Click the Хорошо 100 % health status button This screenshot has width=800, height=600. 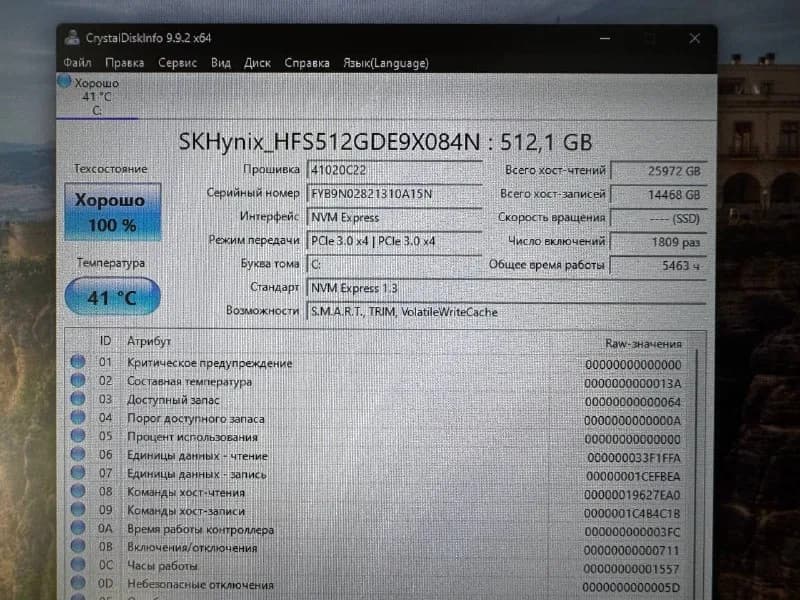point(113,212)
